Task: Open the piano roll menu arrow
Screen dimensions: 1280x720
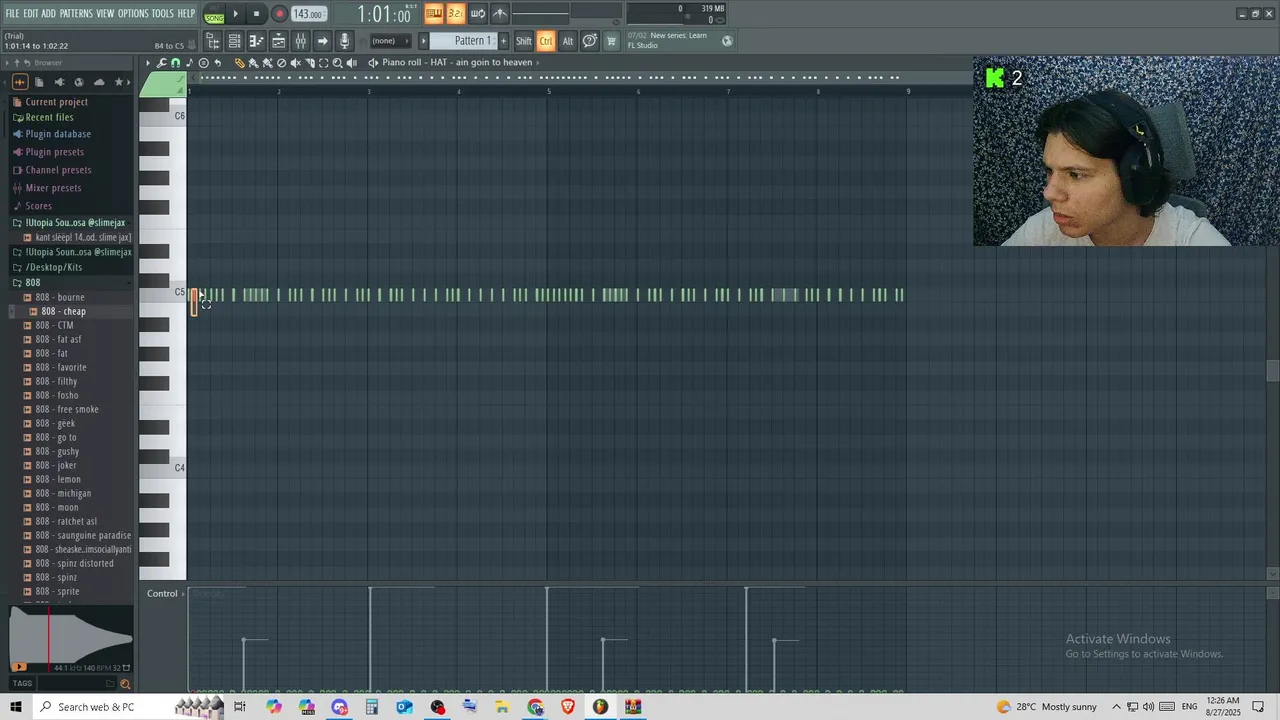Action: pos(147,62)
